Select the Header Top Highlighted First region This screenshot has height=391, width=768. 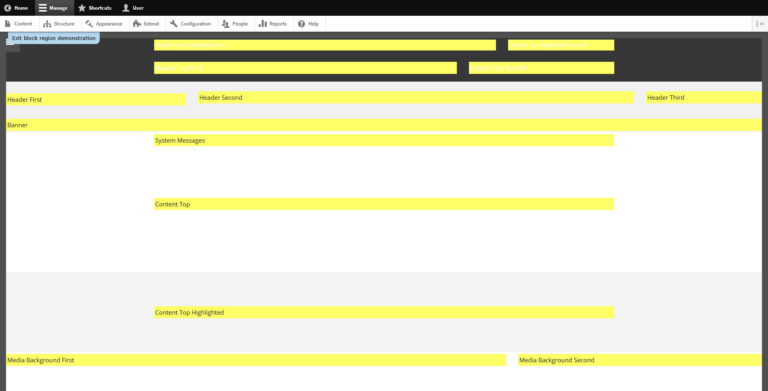325,45
